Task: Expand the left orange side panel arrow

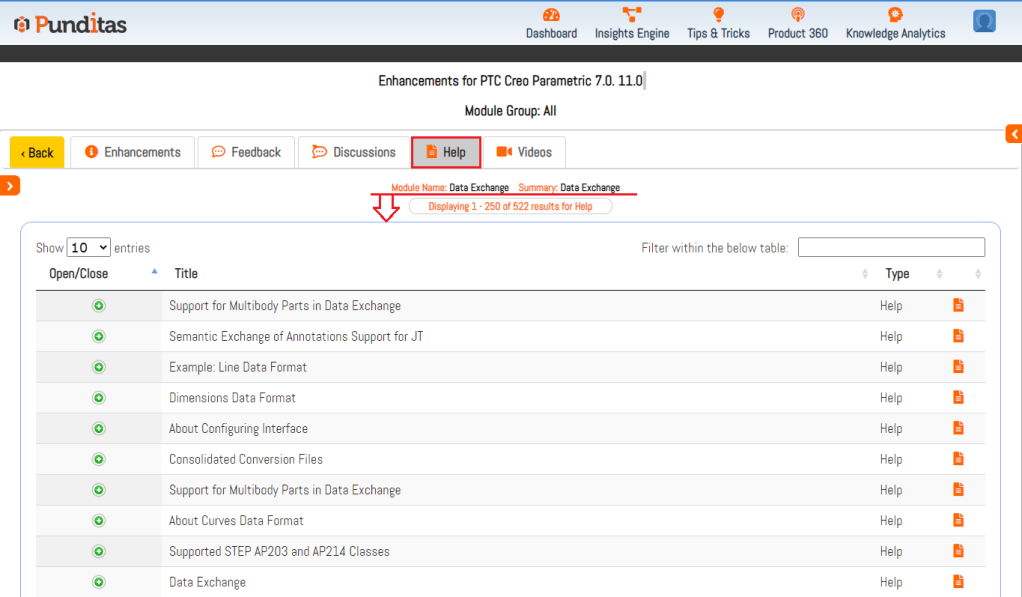Action: (10, 185)
